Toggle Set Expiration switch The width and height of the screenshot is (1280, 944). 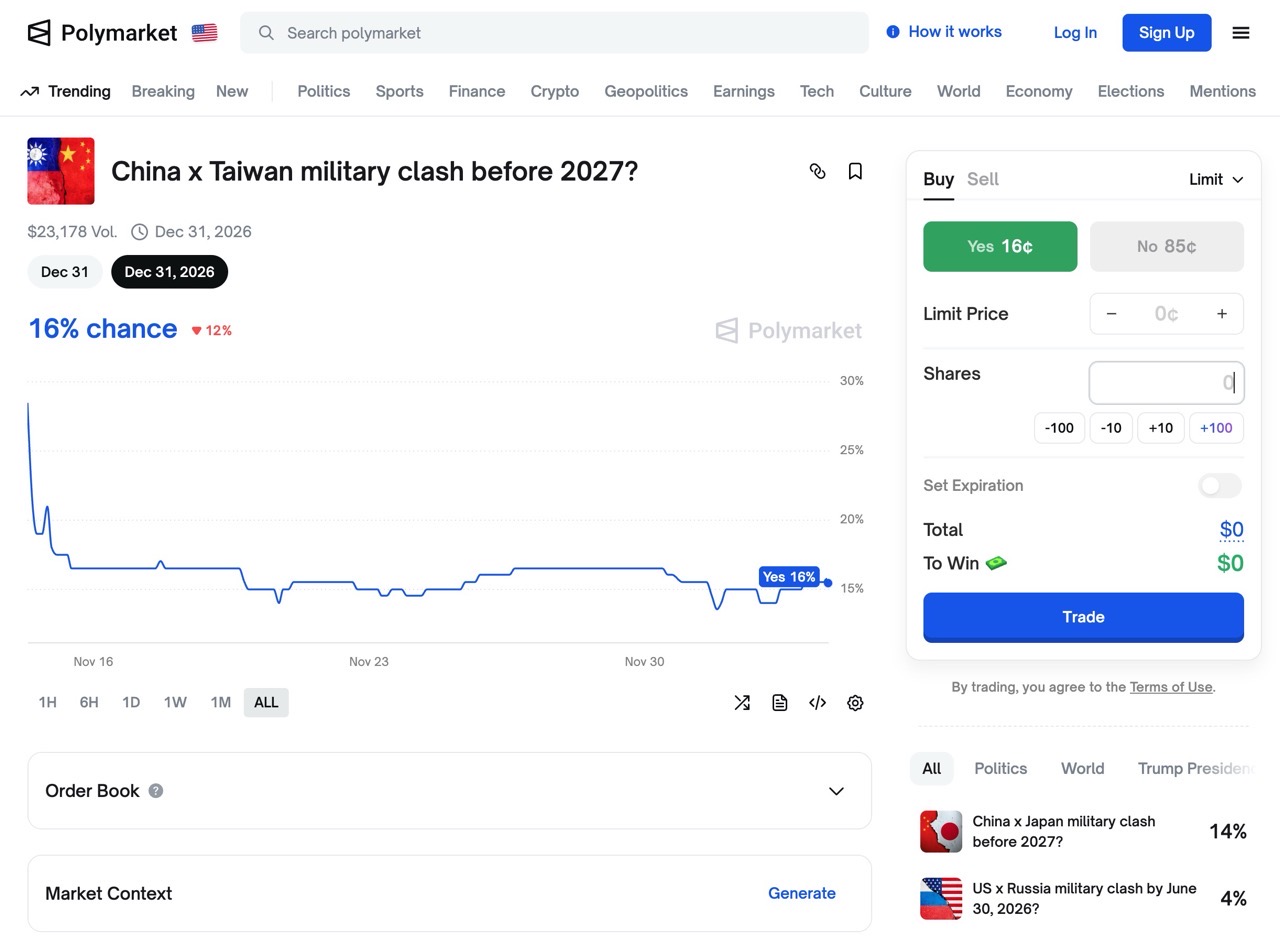tap(1219, 486)
